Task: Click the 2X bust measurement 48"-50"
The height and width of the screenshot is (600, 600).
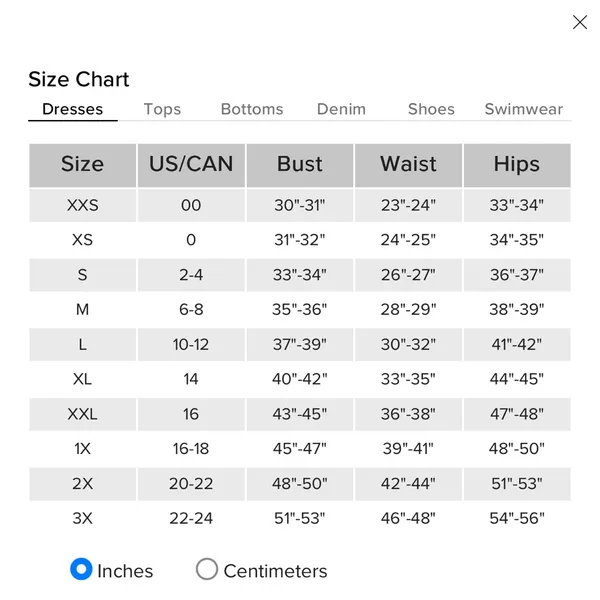Action: (x=300, y=484)
